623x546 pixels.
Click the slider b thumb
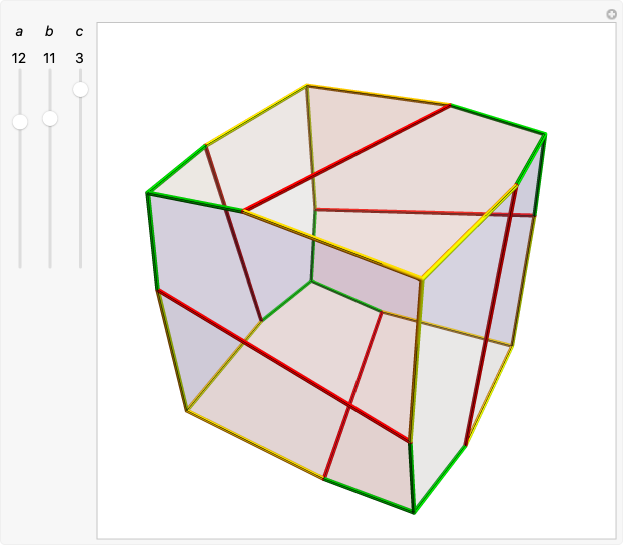coord(50,118)
